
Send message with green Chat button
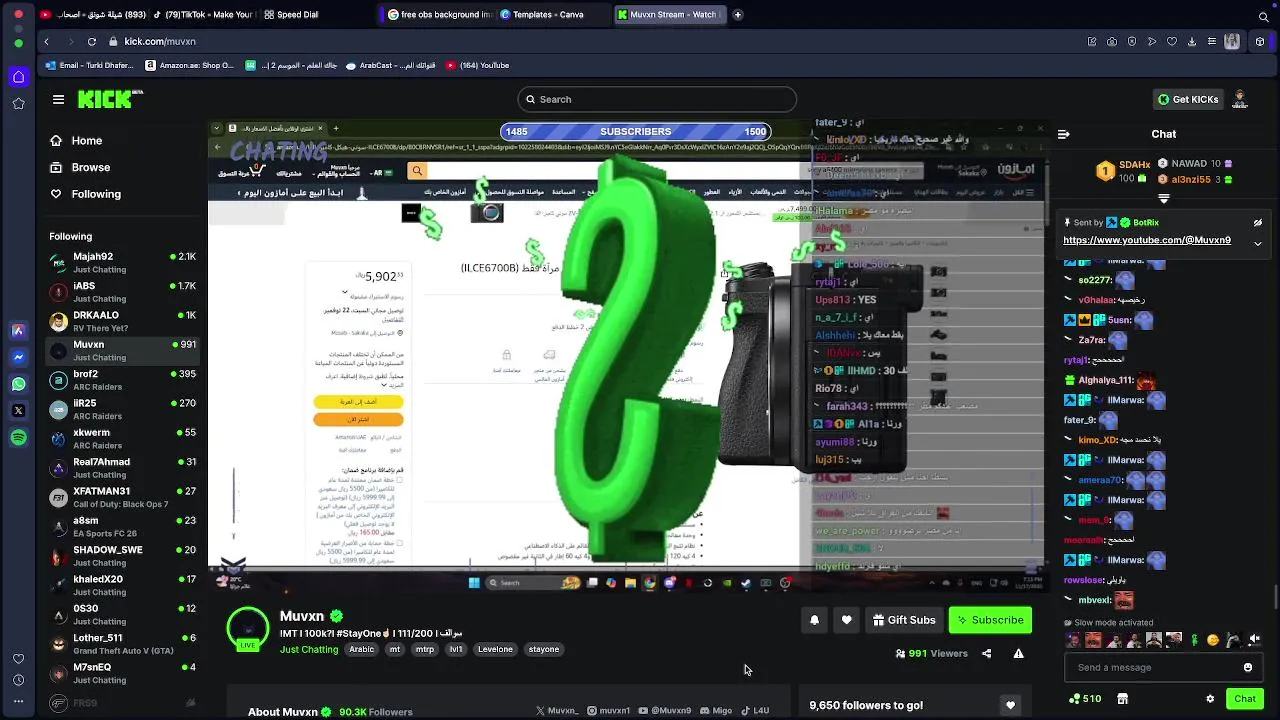(1245, 699)
